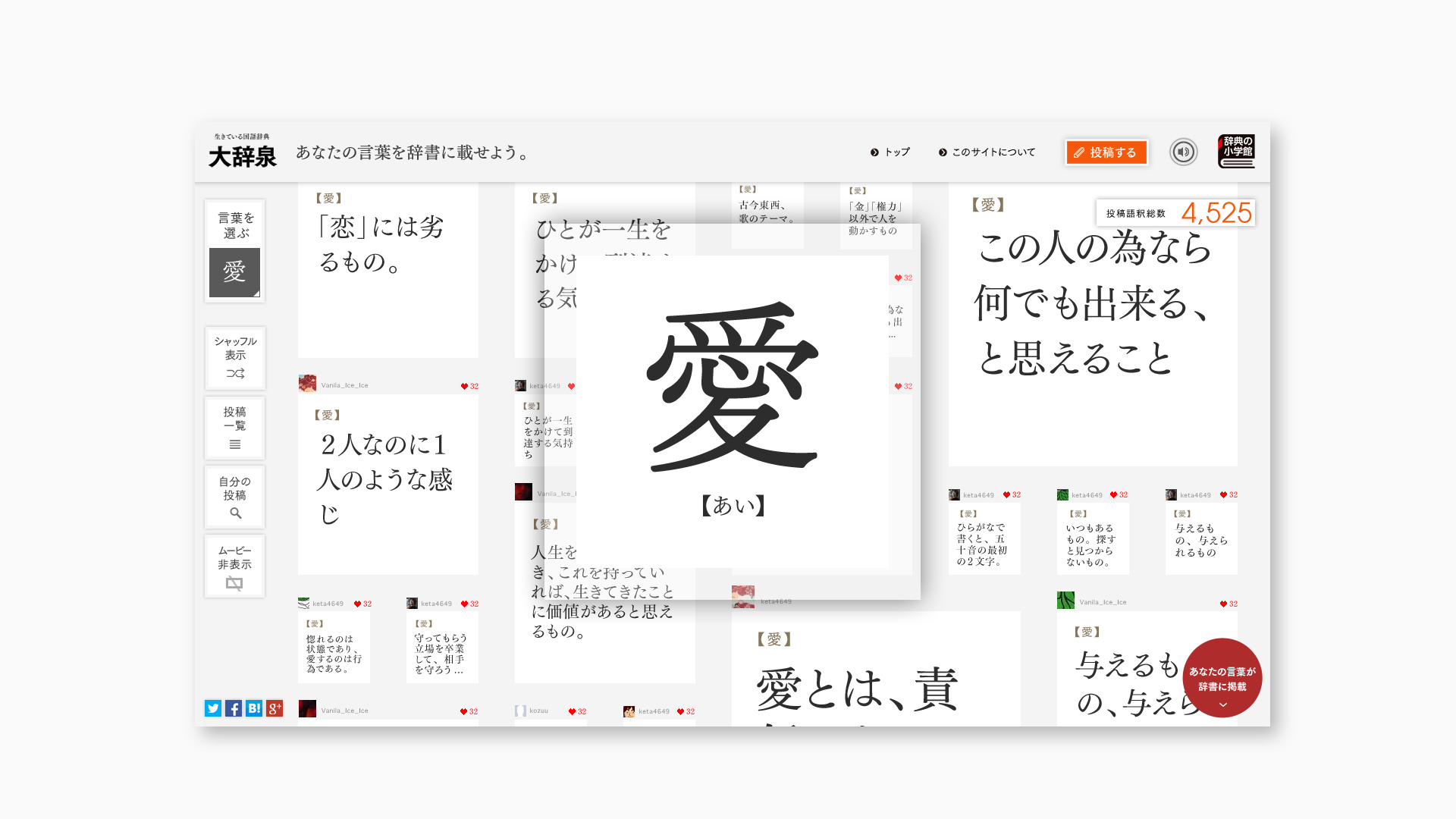Toggle ムービー非表示 movie display
Image resolution: width=1456 pixels, height=819 pixels.
click(235, 566)
